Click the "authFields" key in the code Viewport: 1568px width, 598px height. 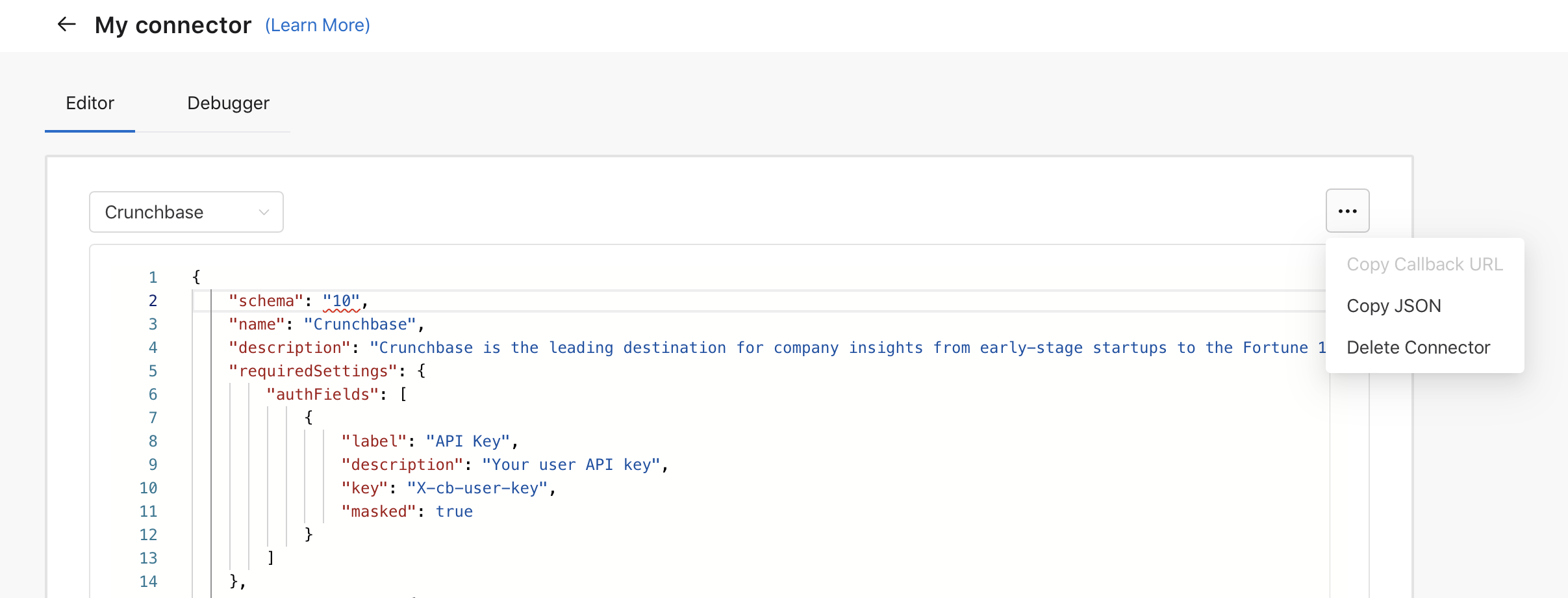(x=322, y=395)
